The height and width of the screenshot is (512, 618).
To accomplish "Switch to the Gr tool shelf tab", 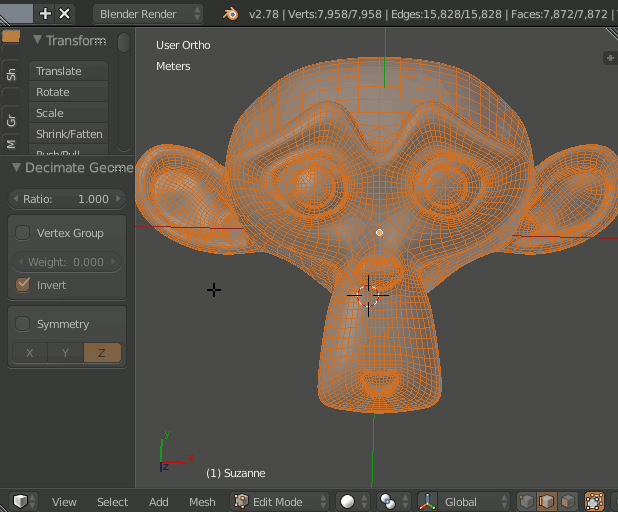I will click(11, 120).
